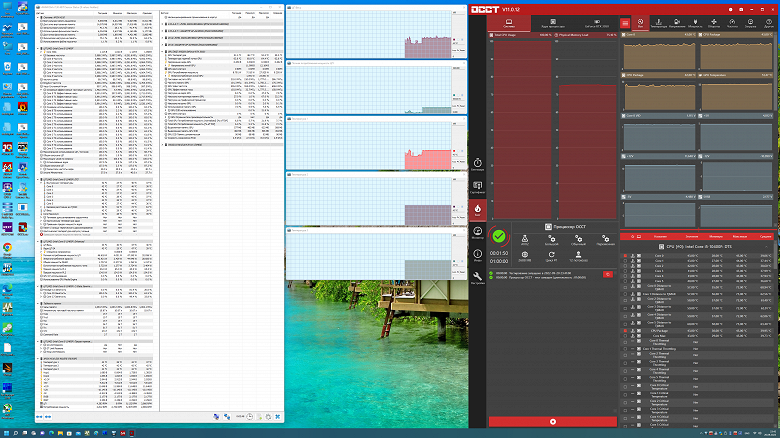Click the info sidebar icon in OCCT
780x438 pixels.
[x=477, y=254]
